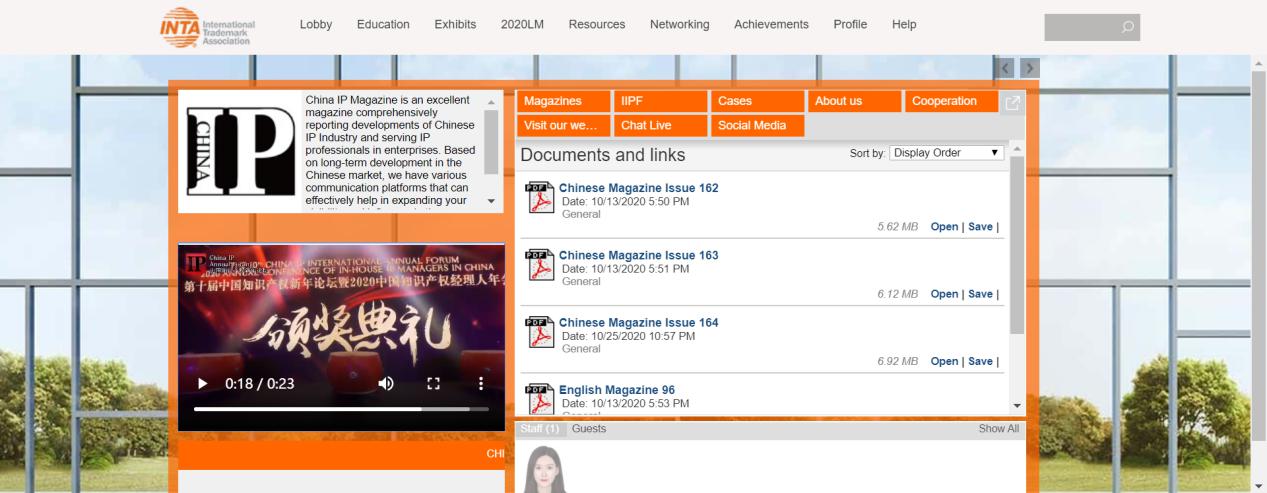Go to Exhibits
1267x493 pixels.
tap(455, 24)
